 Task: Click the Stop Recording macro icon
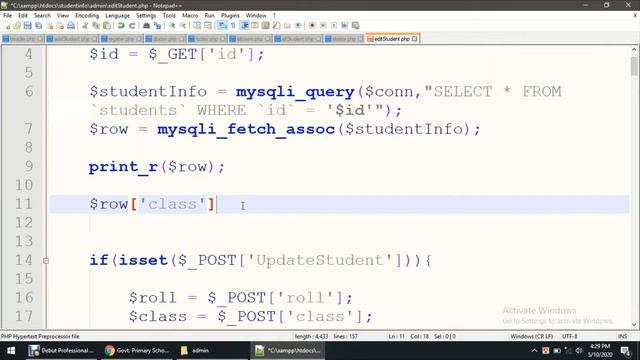pos(323,26)
